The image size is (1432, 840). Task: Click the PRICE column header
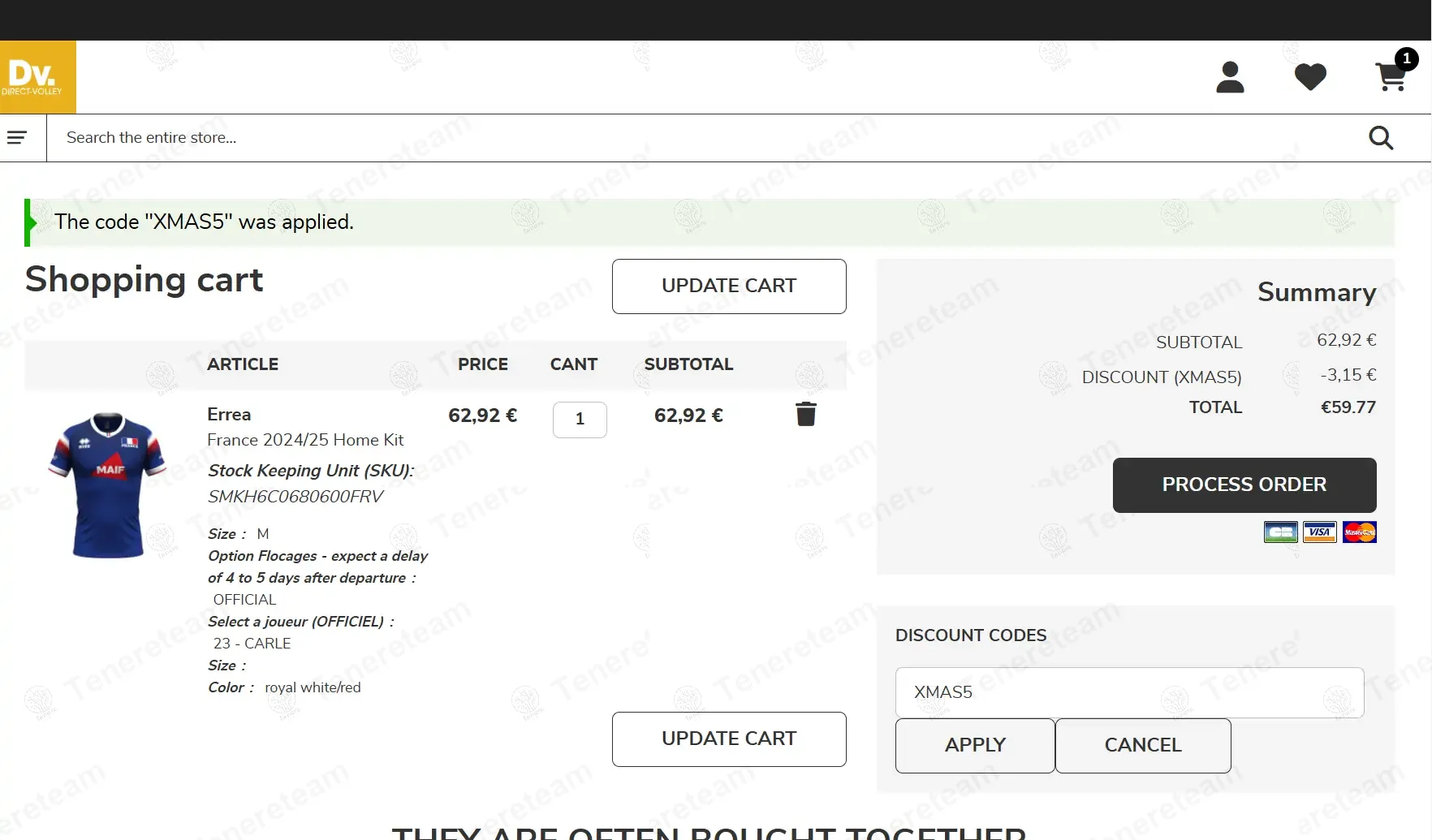483,364
